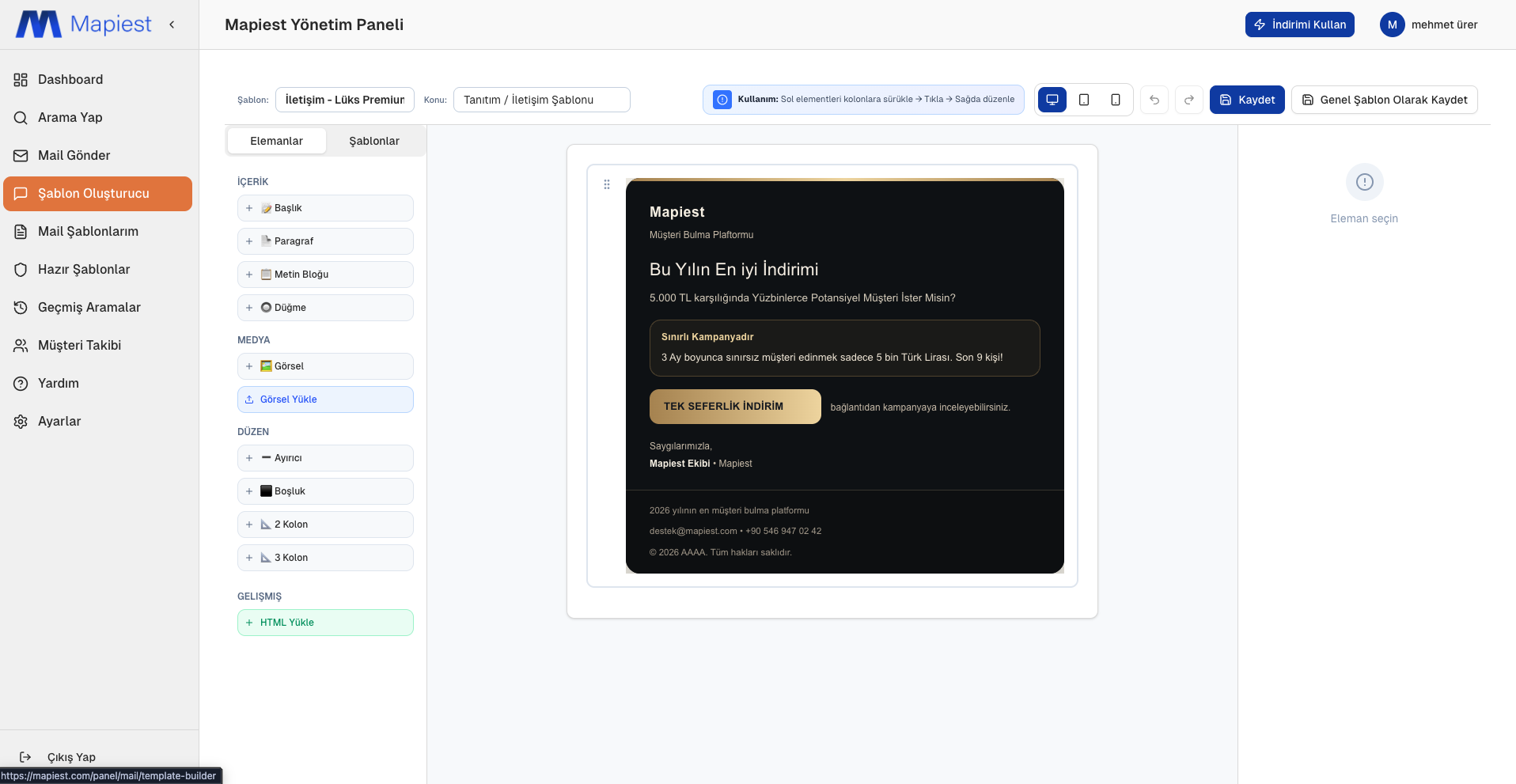Select Şablon Oluşturucu in sidebar
This screenshot has width=1516, height=784.
click(98, 193)
